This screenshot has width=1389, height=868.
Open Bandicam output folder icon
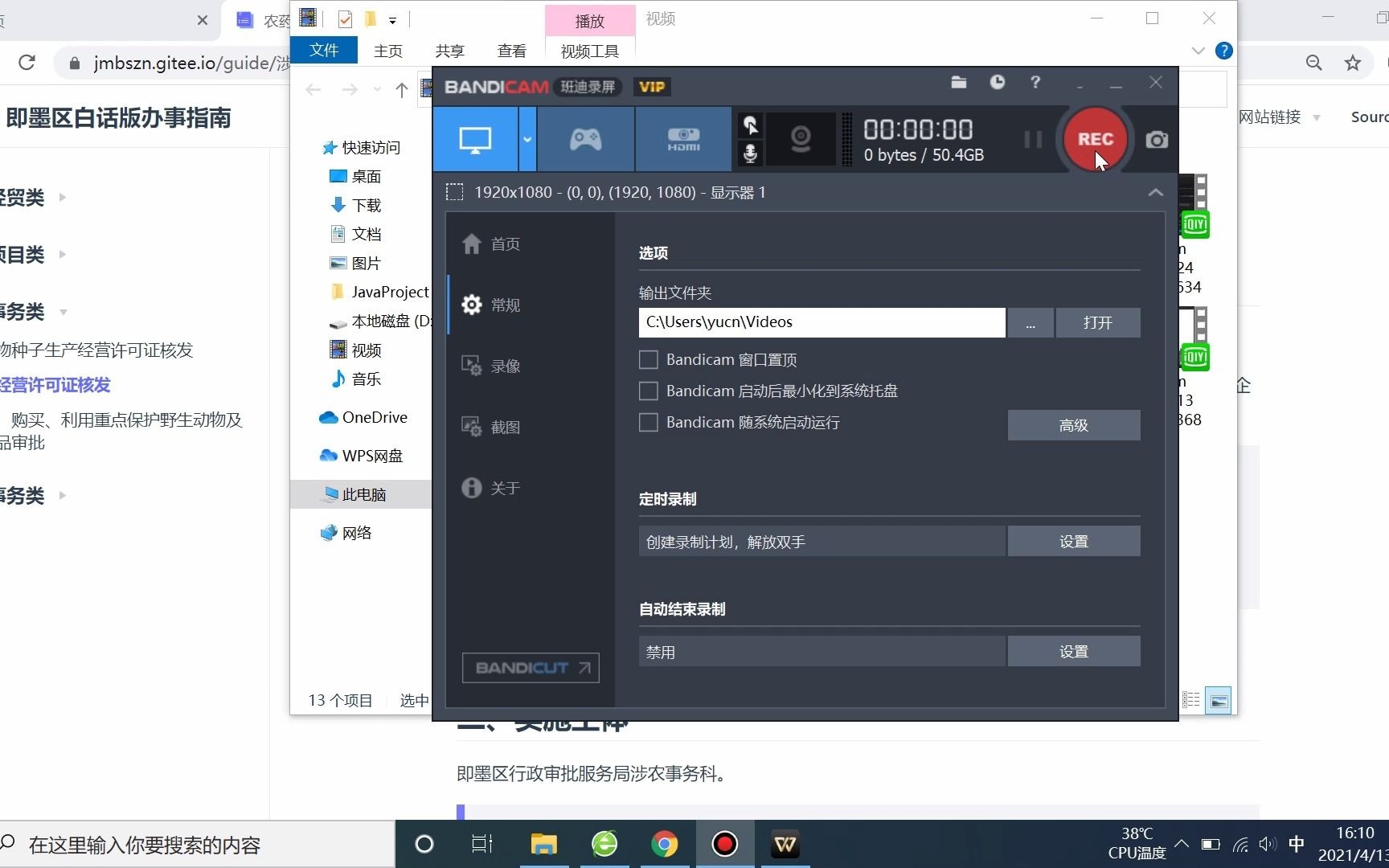coord(958,82)
